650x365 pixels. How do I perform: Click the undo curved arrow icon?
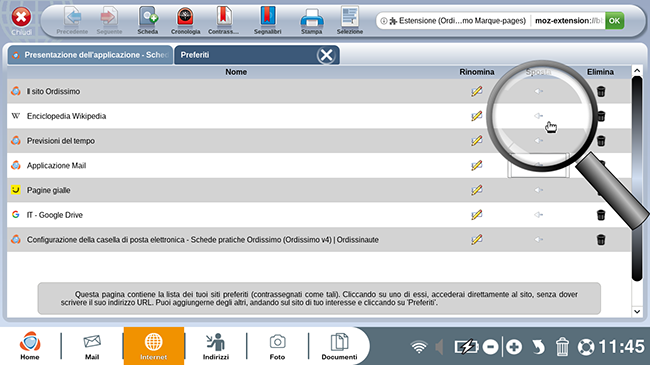click(x=538, y=347)
